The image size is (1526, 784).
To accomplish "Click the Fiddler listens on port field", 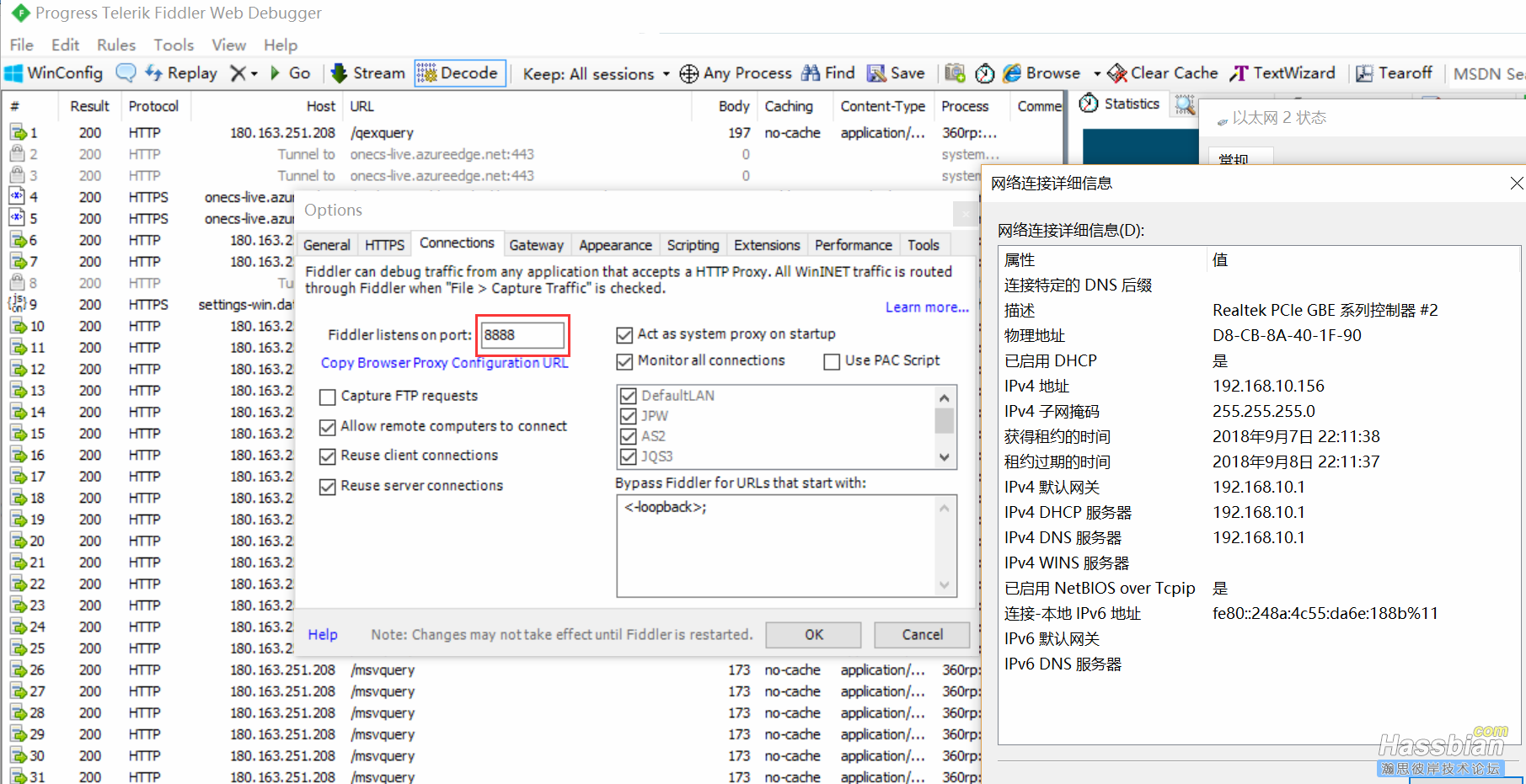I will click(522, 335).
